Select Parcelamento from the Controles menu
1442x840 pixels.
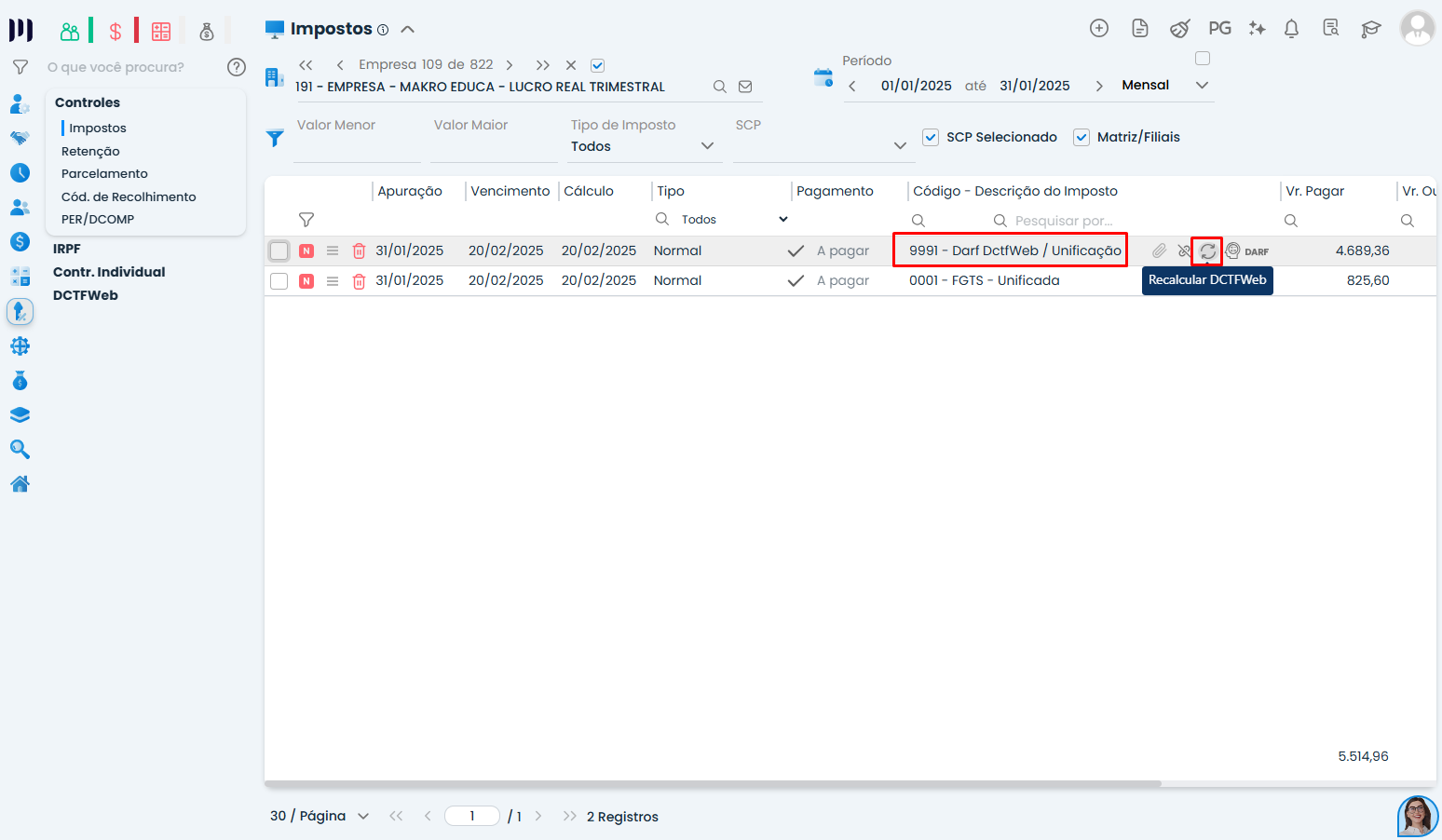[x=104, y=174]
